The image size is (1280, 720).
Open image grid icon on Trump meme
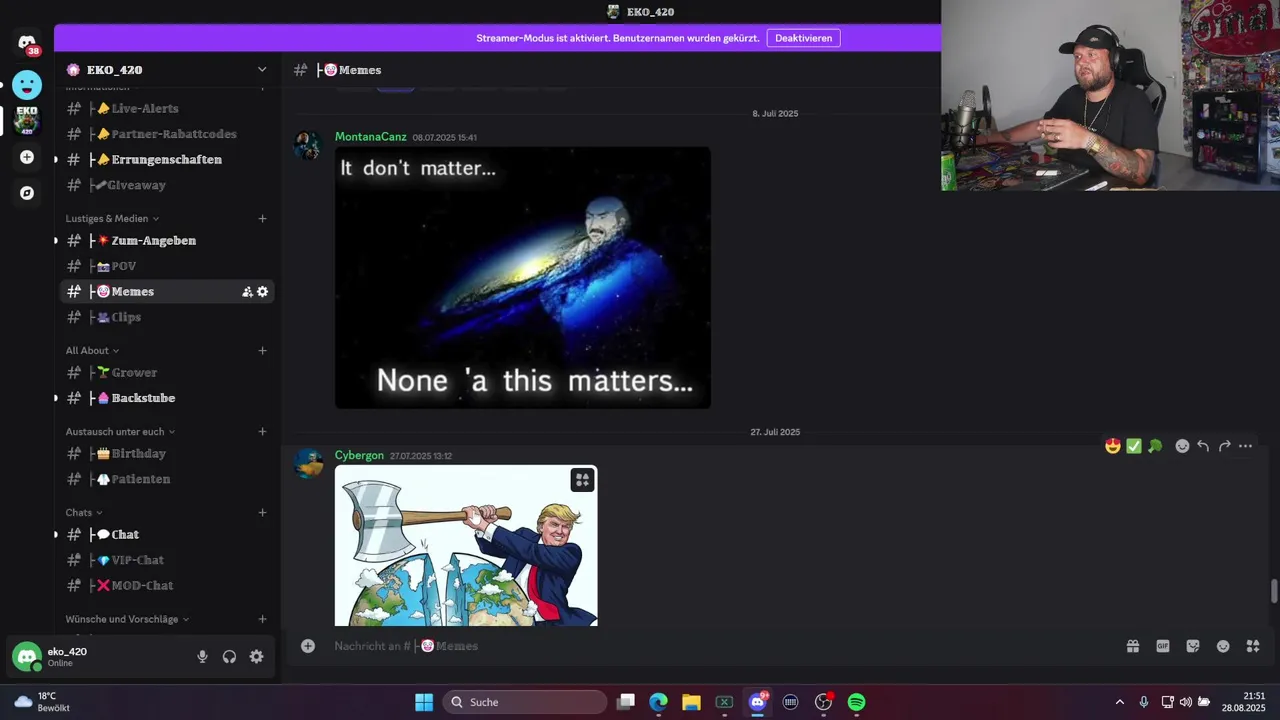pos(582,480)
